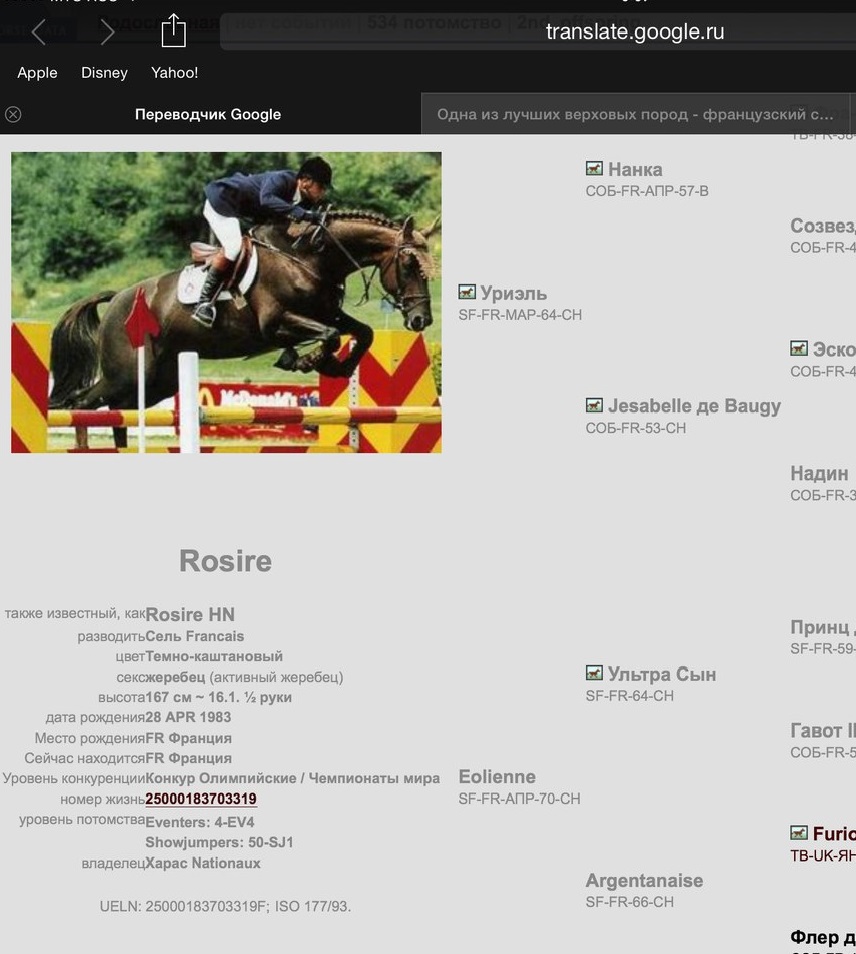Close the Переводчик Google tab
Viewport: 856px width, 954px height.
tap(13, 114)
